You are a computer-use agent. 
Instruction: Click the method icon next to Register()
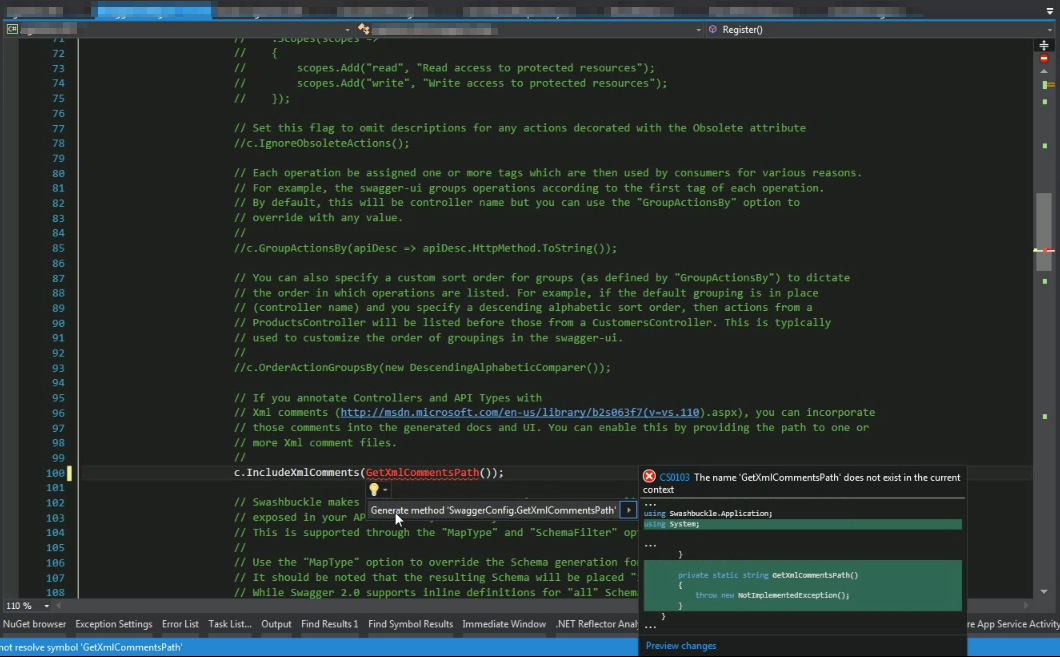[x=713, y=30]
